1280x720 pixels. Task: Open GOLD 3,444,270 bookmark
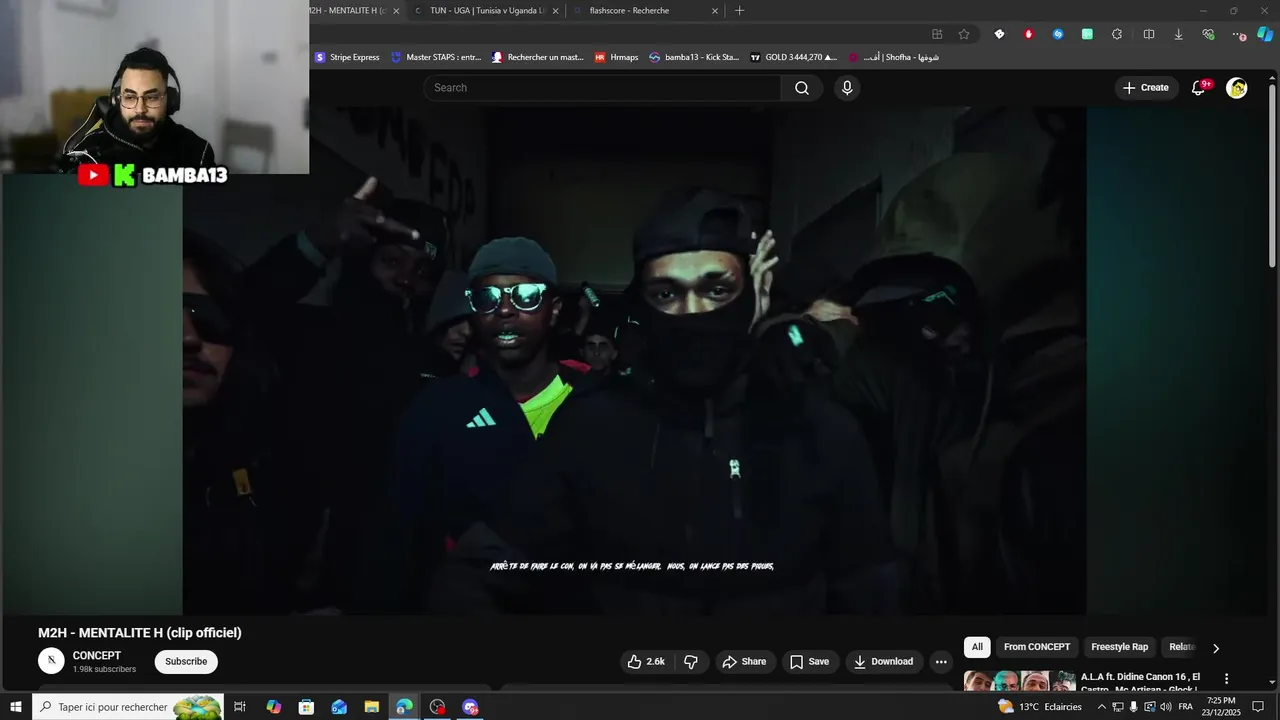pos(794,57)
